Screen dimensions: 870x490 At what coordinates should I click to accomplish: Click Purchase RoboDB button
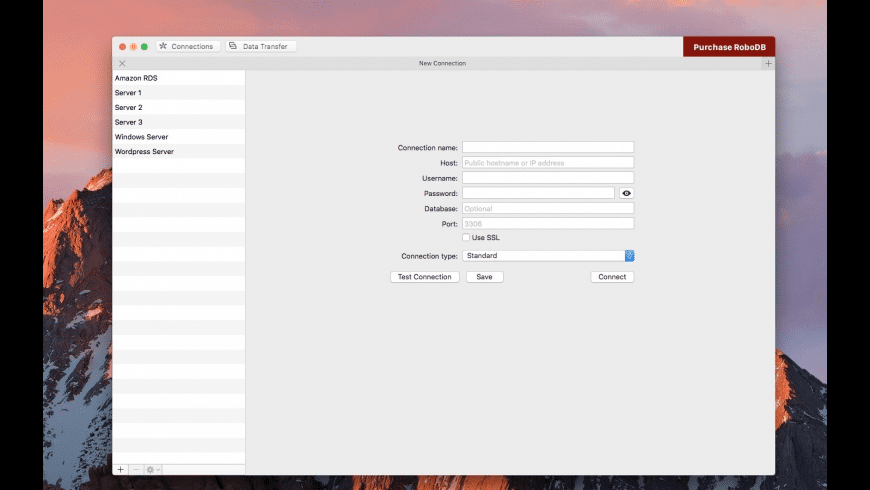[729, 47]
